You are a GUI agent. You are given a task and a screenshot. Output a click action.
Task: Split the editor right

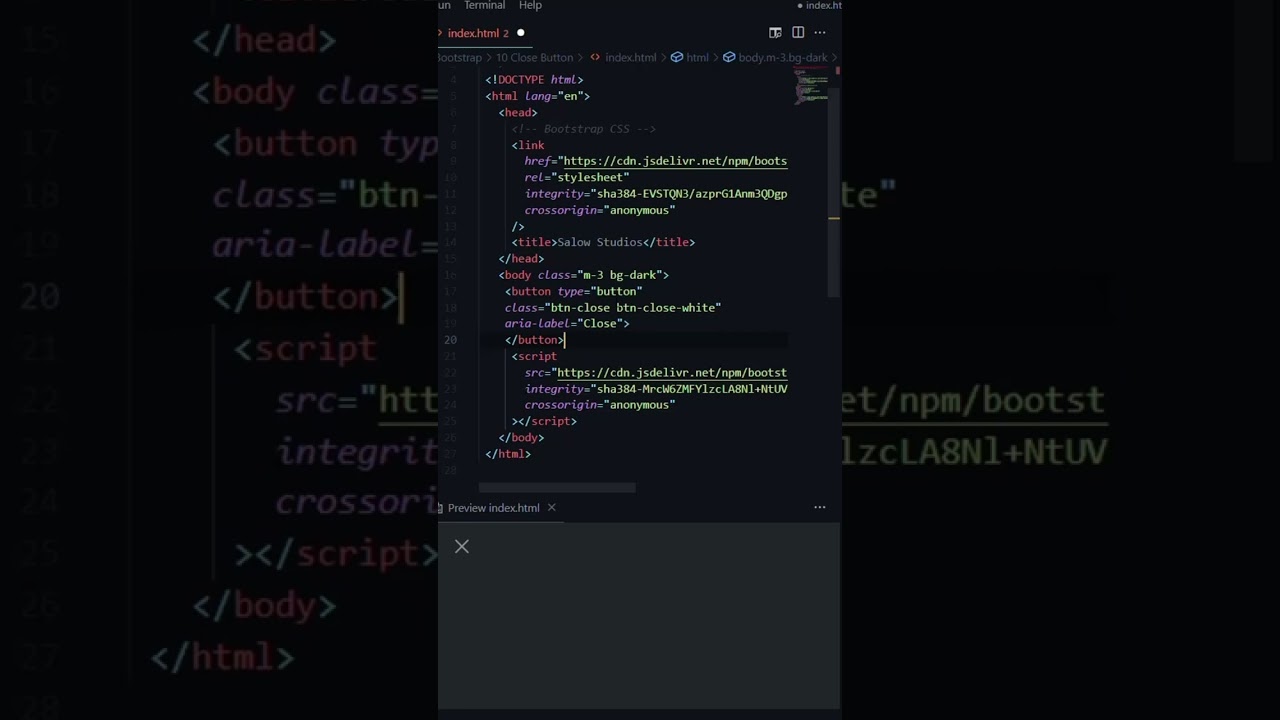pyautogui.click(x=798, y=33)
